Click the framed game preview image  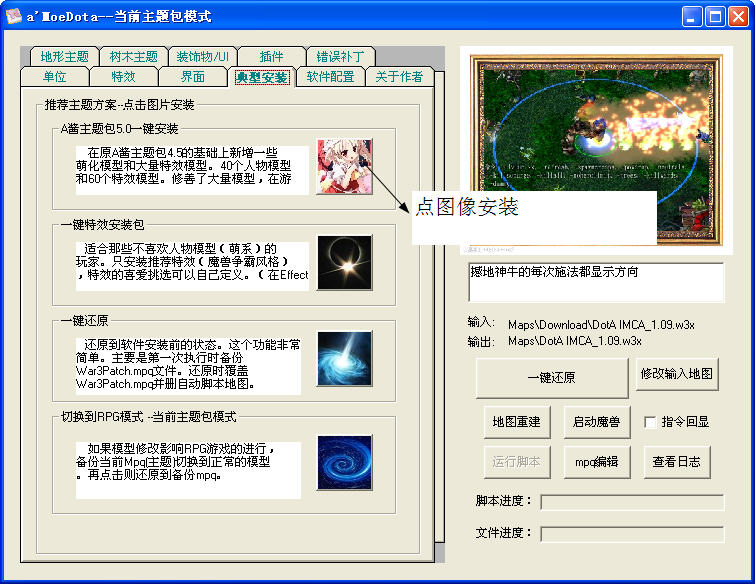coord(596,150)
